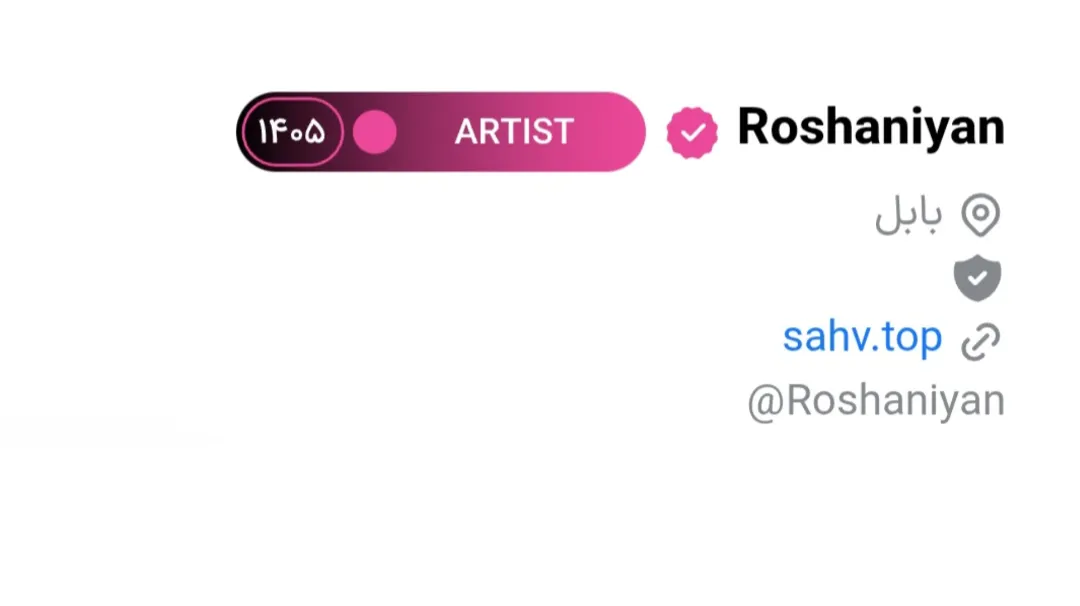Click the pink circle in ARTIST badge
The image size is (1080, 606).
point(375,132)
